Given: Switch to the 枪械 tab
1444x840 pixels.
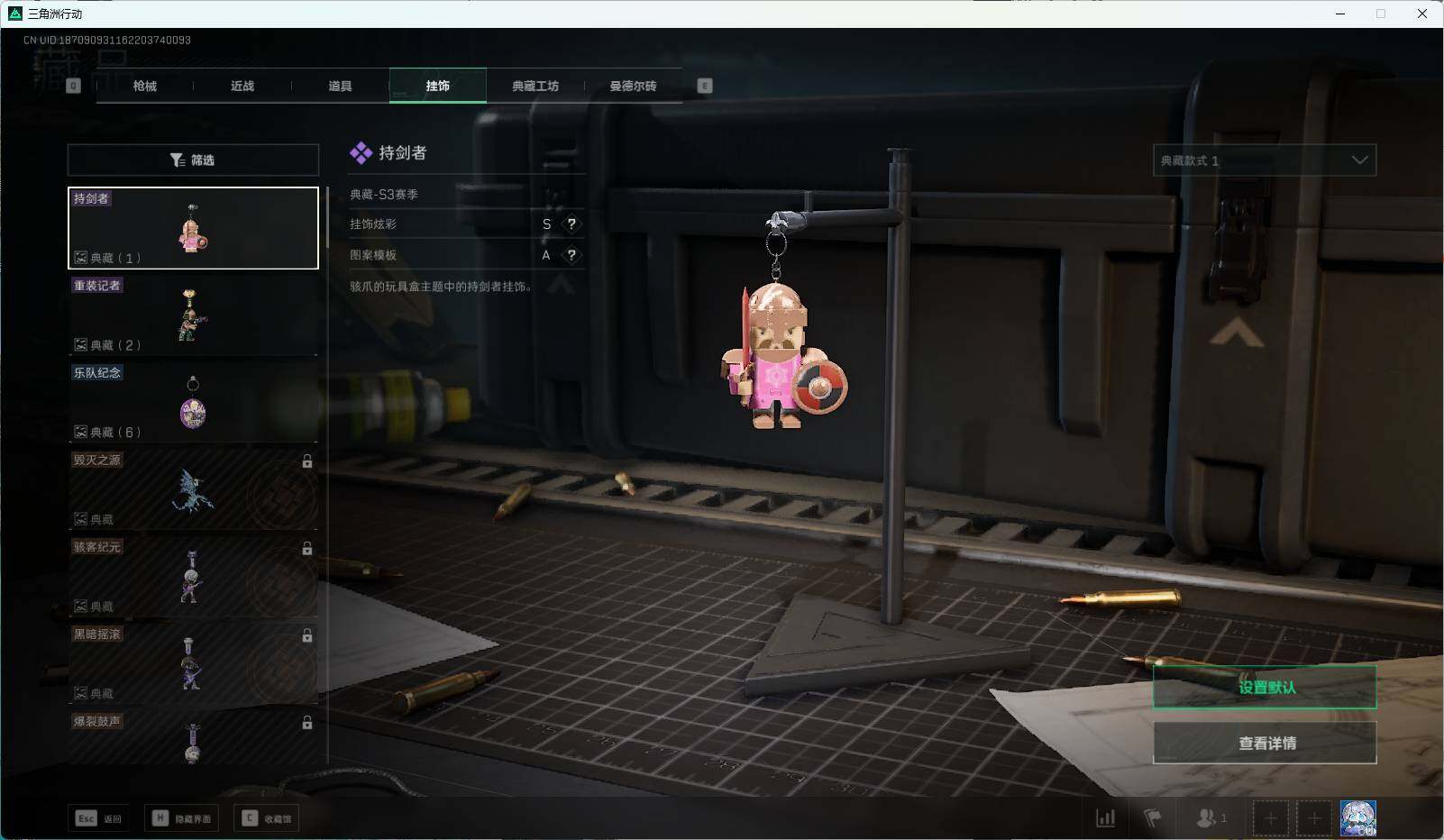Looking at the screenshot, I should (x=144, y=86).
